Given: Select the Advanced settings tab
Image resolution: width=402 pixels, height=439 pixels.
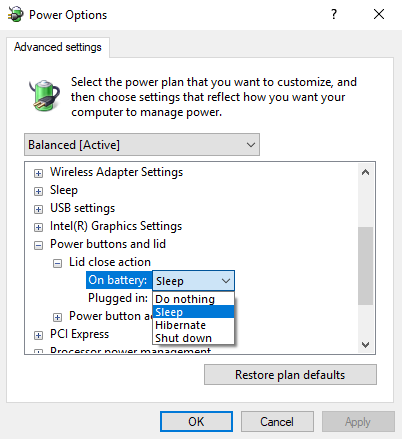Looking at the screenshot, I should click(58, 47).
